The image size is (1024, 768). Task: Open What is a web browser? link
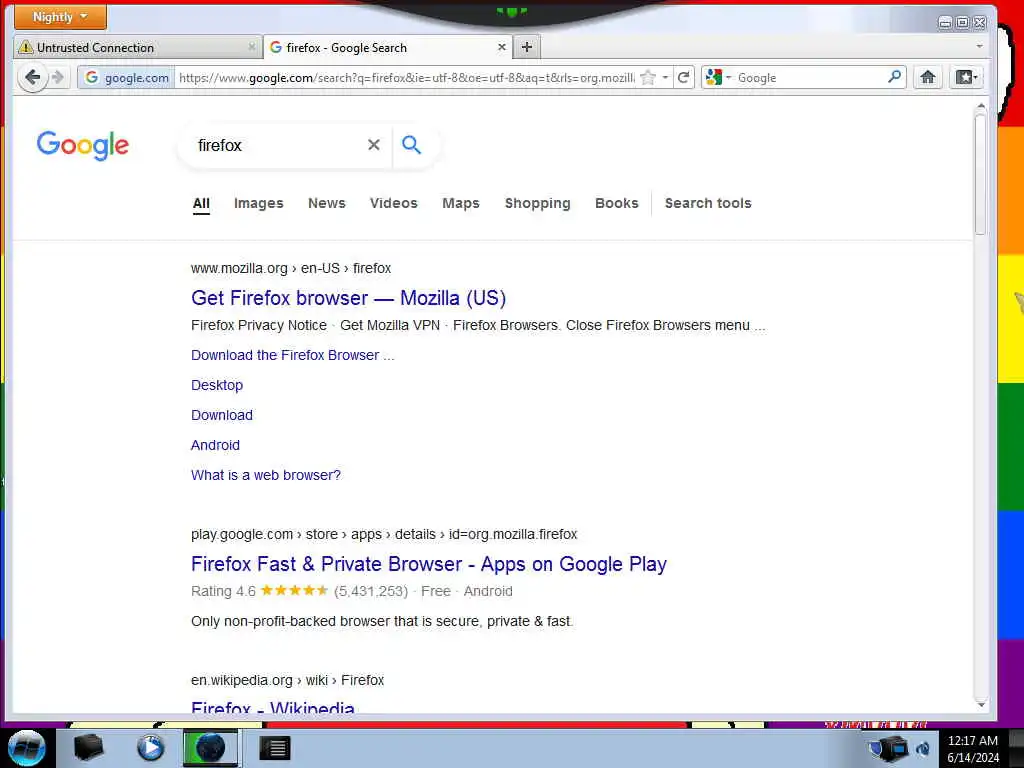tap(266, 475)
